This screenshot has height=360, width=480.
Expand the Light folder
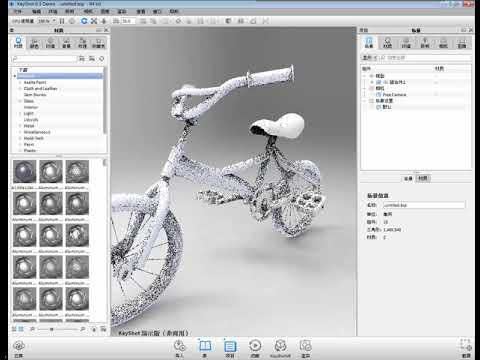[20, 114]
